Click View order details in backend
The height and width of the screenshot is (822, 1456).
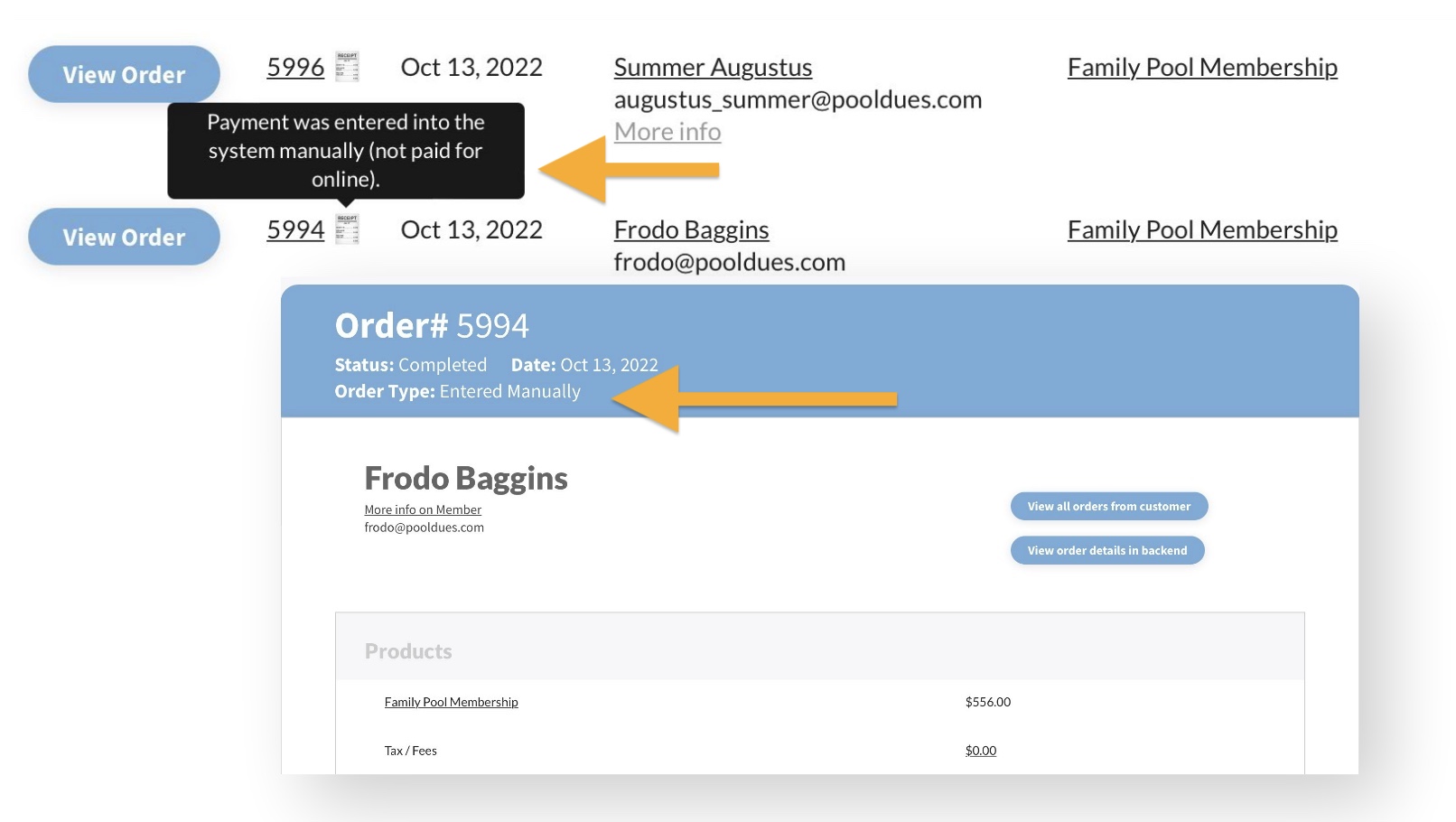(1106, 550)
